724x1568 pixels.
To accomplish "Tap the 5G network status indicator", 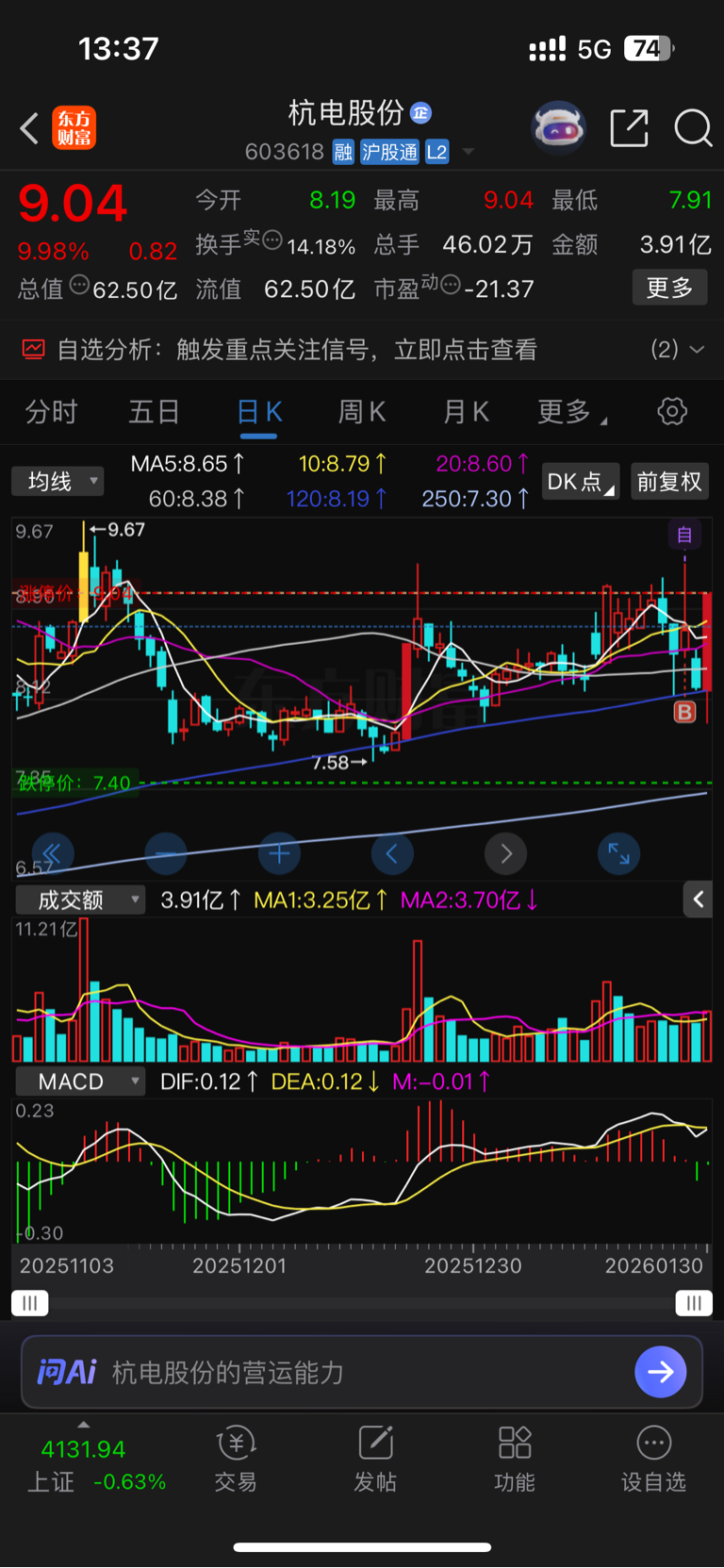I will [594, 49].
